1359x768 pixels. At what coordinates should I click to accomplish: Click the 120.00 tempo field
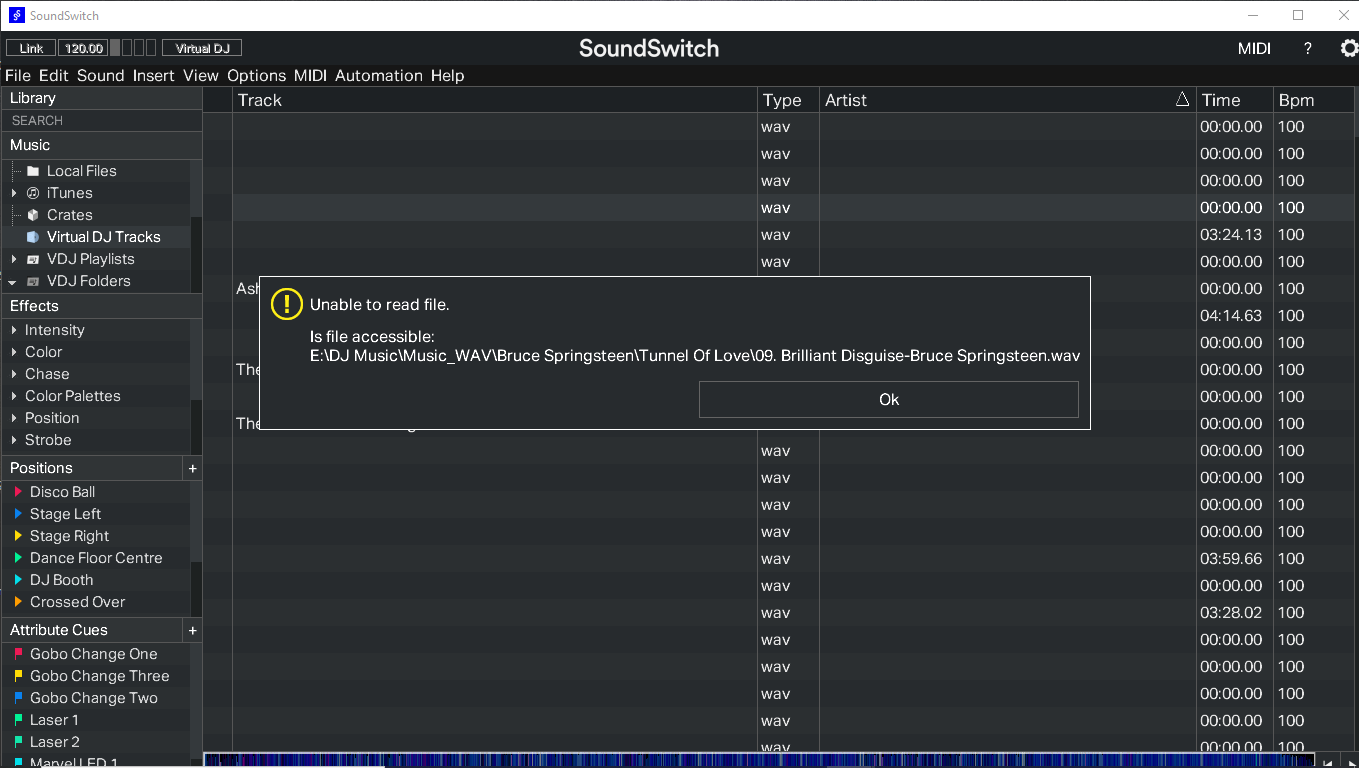(83, 48)
